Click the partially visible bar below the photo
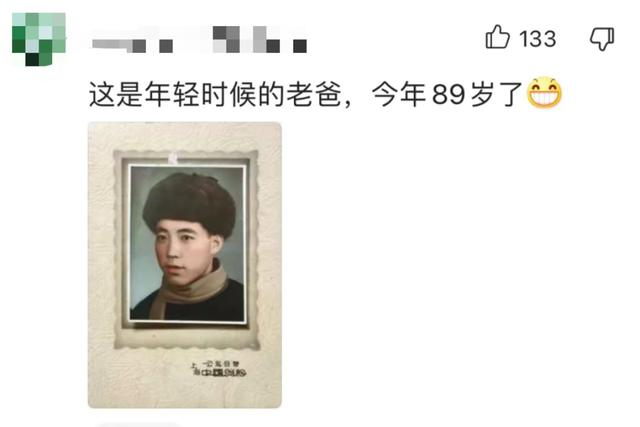 [137, 425]
